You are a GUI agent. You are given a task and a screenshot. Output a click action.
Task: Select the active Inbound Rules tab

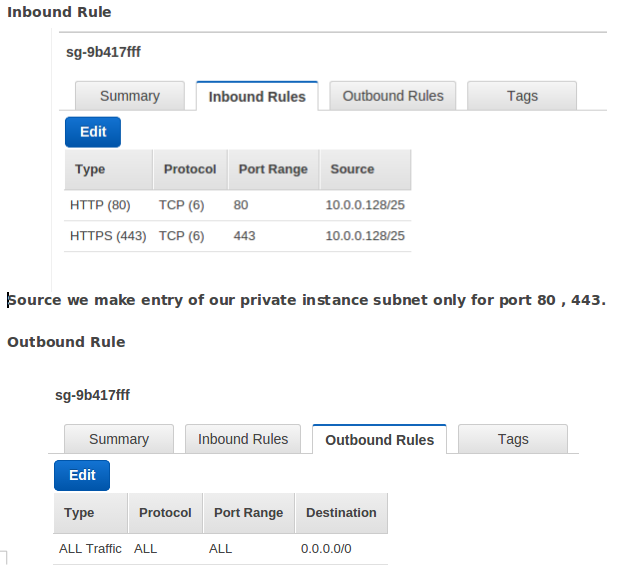(257, 96)
